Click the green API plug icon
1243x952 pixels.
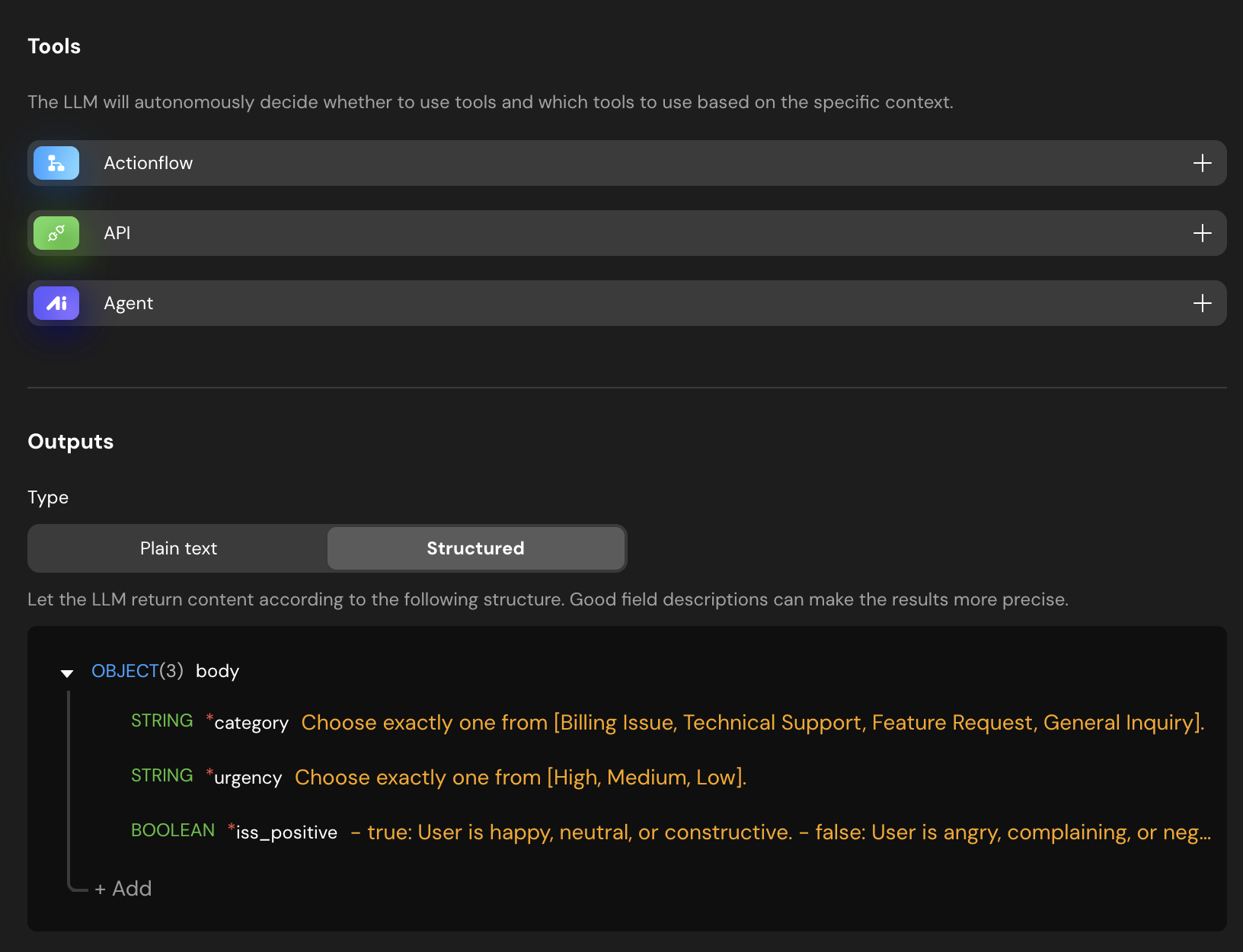(56, 233)
